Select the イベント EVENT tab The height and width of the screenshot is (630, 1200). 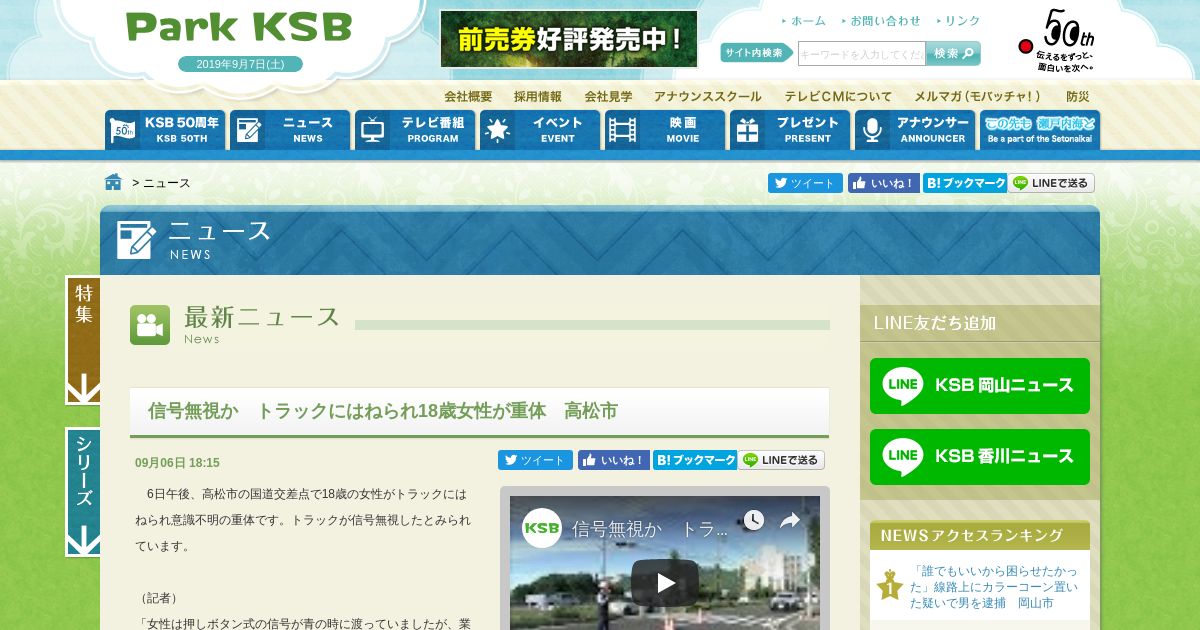(x=540, y=130)
